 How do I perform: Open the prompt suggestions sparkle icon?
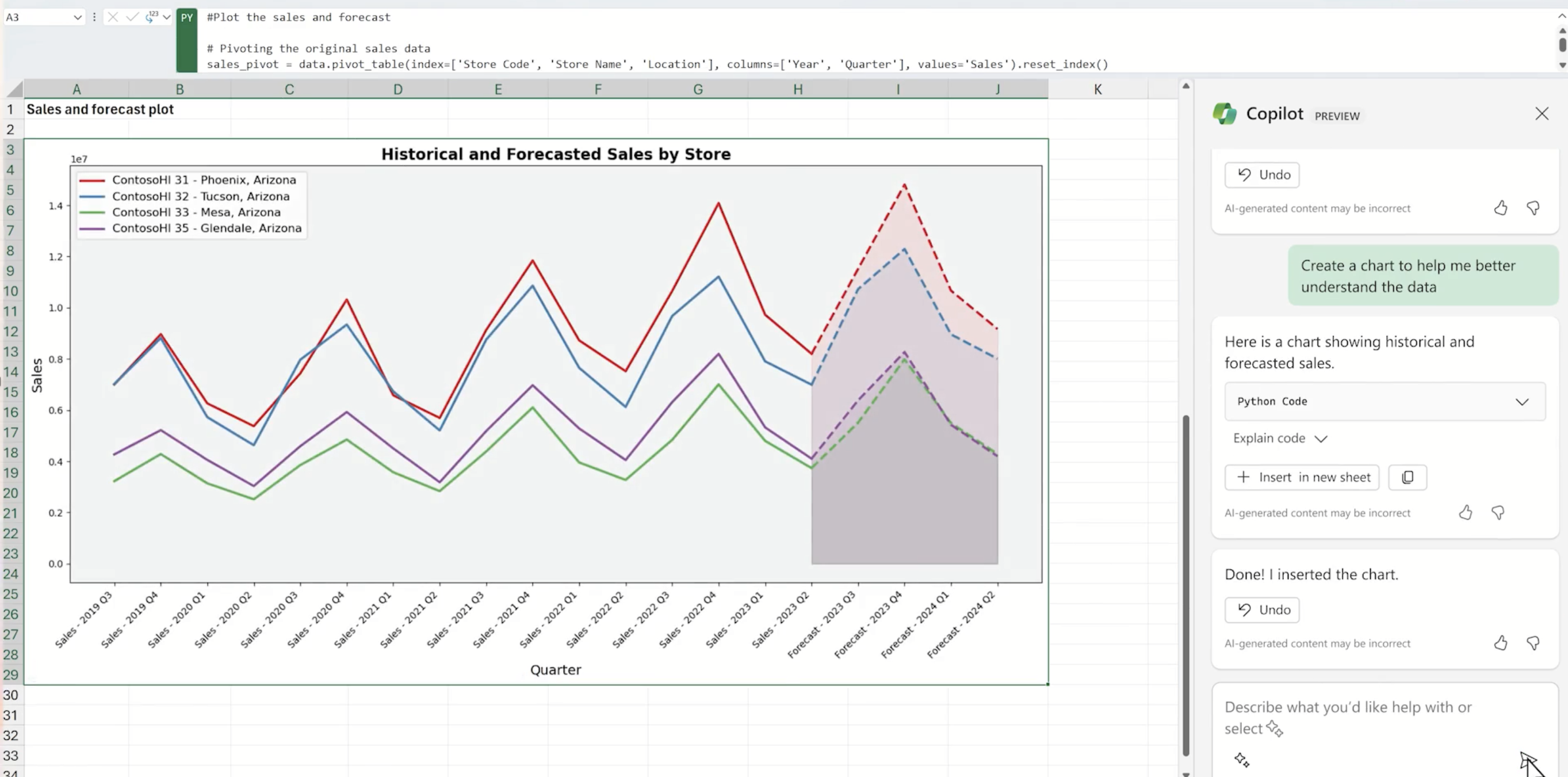click(1242, 760)
